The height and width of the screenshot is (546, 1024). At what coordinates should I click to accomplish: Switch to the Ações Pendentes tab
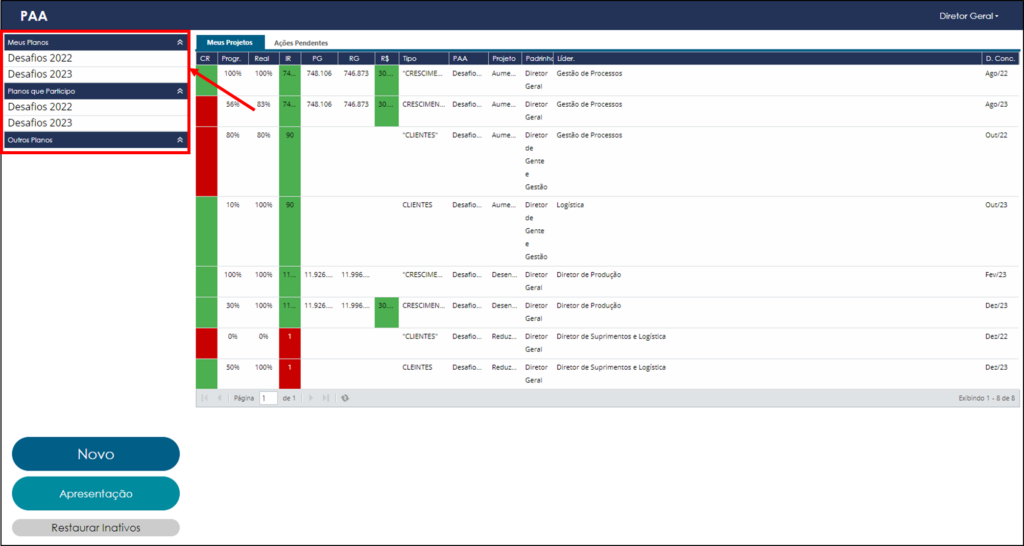click(x=301, y=43)
